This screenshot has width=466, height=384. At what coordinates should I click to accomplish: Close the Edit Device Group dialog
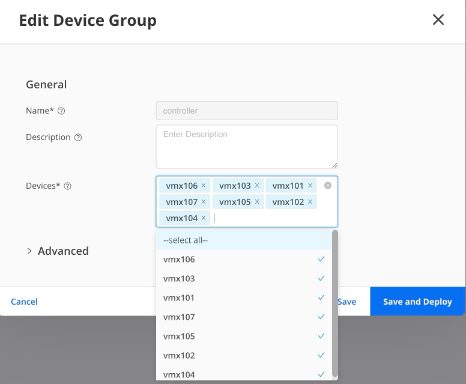click(x=438, y=20)
